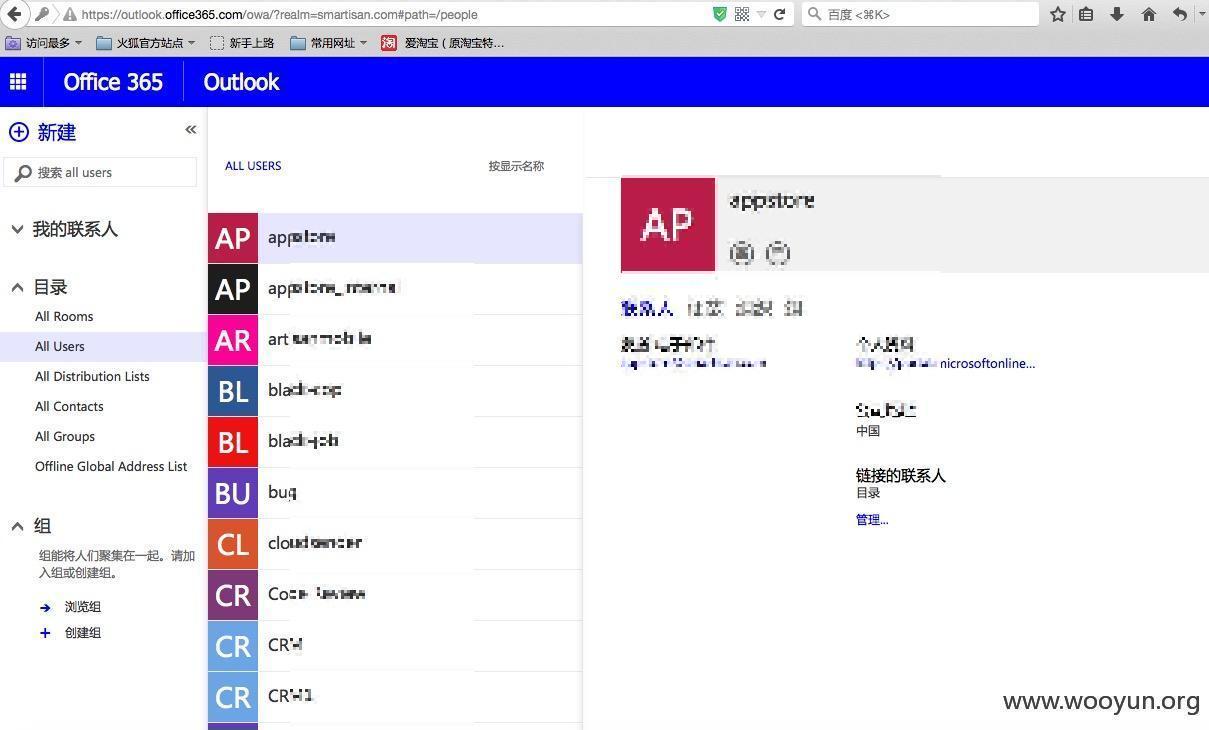The height and width of the screenshot is (730, 1209).
Task: Select the BU bug contact row
Action: [x=395, y=493]
